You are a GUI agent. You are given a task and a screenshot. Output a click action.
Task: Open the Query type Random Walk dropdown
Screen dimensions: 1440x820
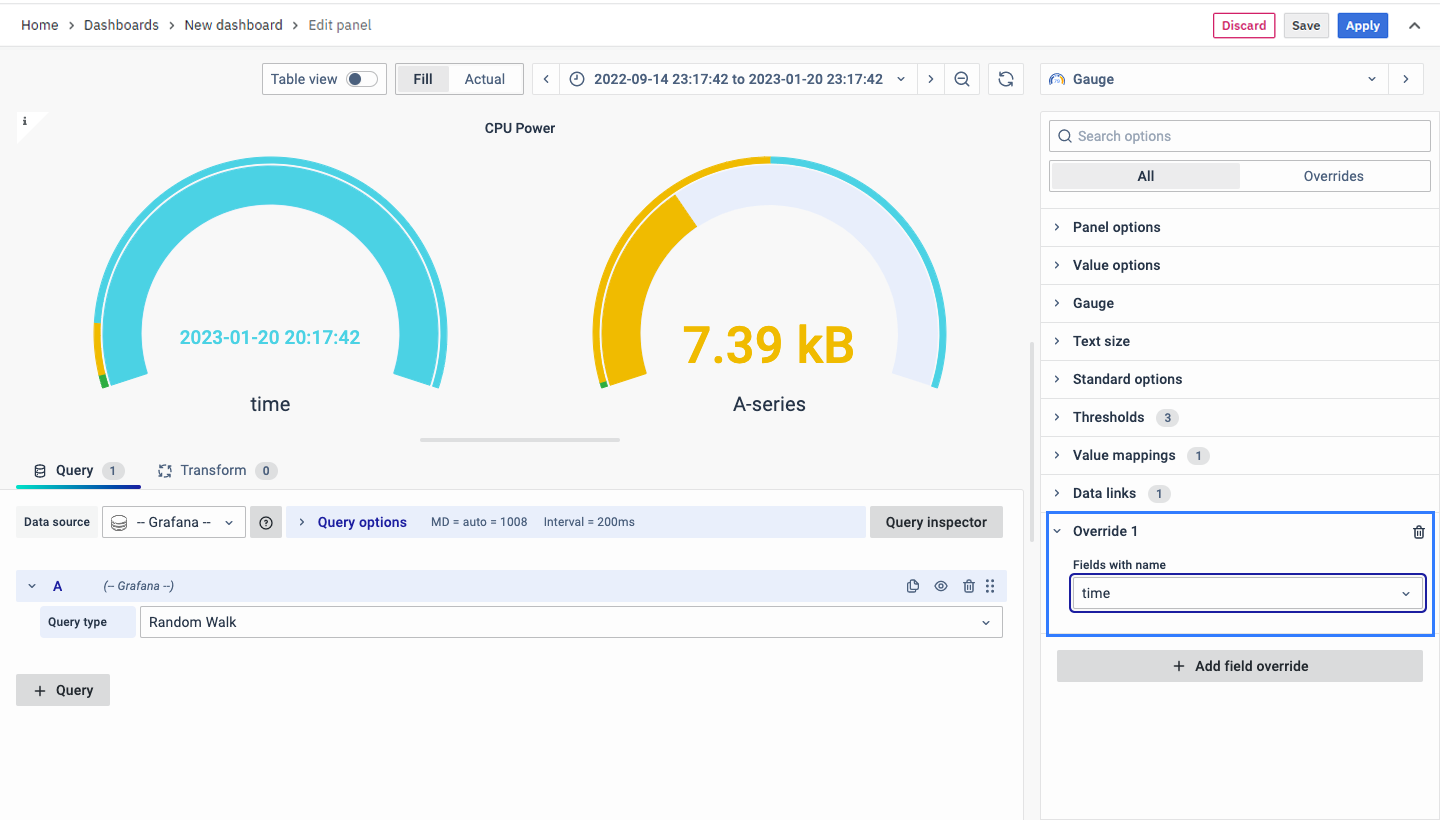click(x=570, y=622)
